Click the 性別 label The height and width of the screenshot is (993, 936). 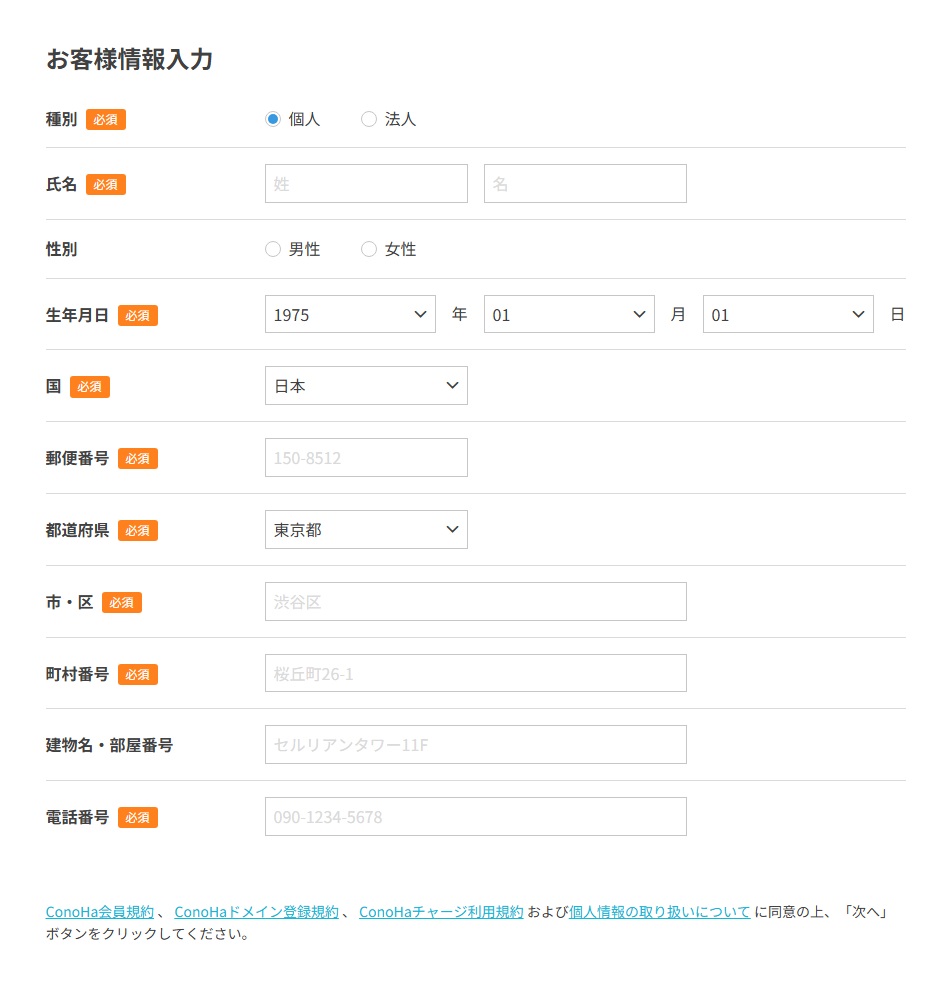[61, 250]
